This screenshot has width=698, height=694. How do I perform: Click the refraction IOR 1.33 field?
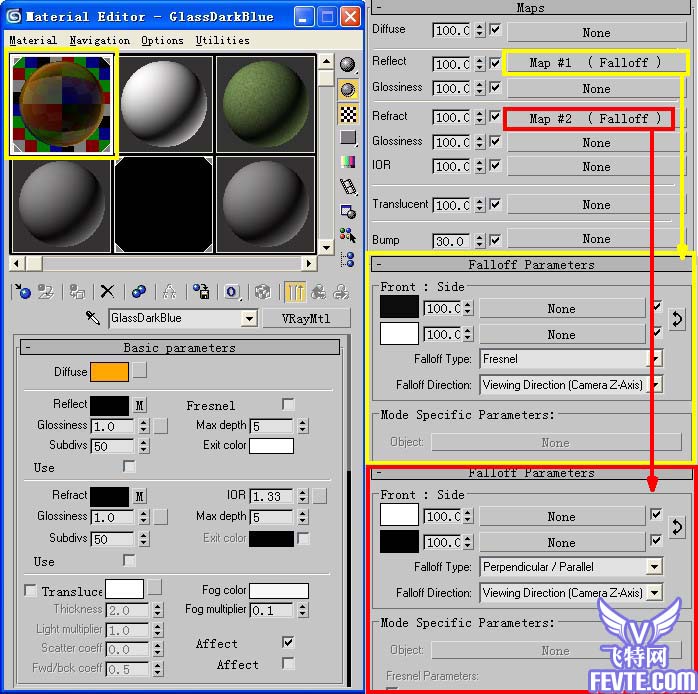click(272, 496)
